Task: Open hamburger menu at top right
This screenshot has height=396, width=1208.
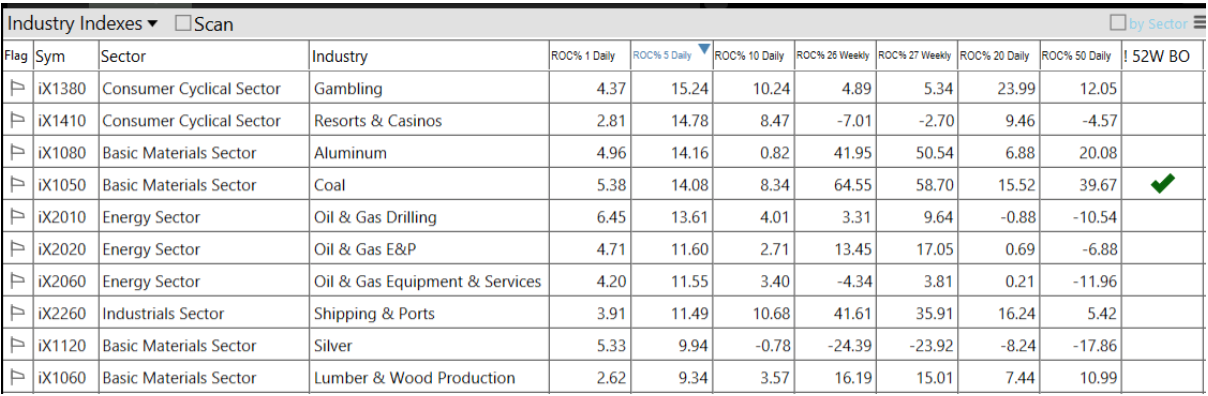Action: coord(1199,23)
